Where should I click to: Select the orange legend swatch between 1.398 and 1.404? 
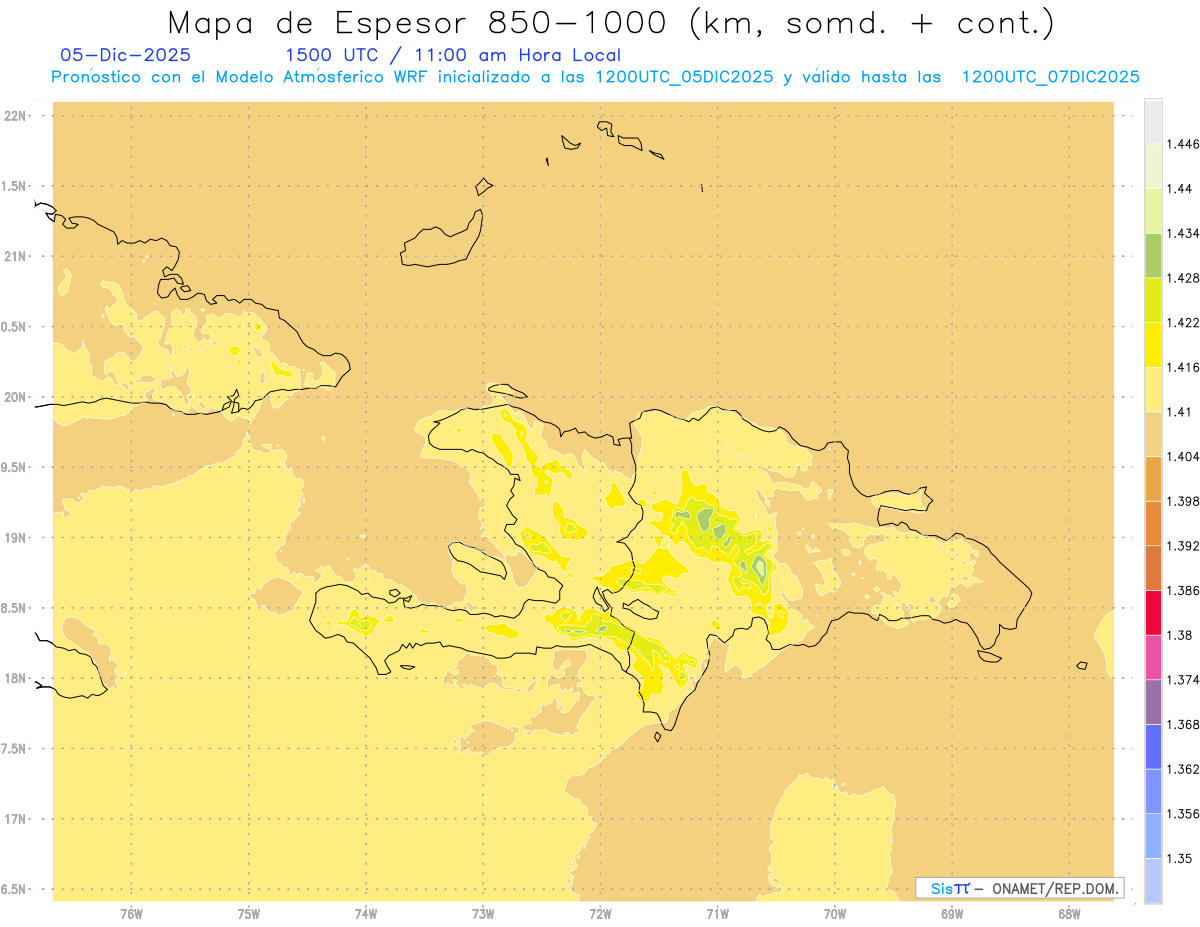[x=1153, y=478]
